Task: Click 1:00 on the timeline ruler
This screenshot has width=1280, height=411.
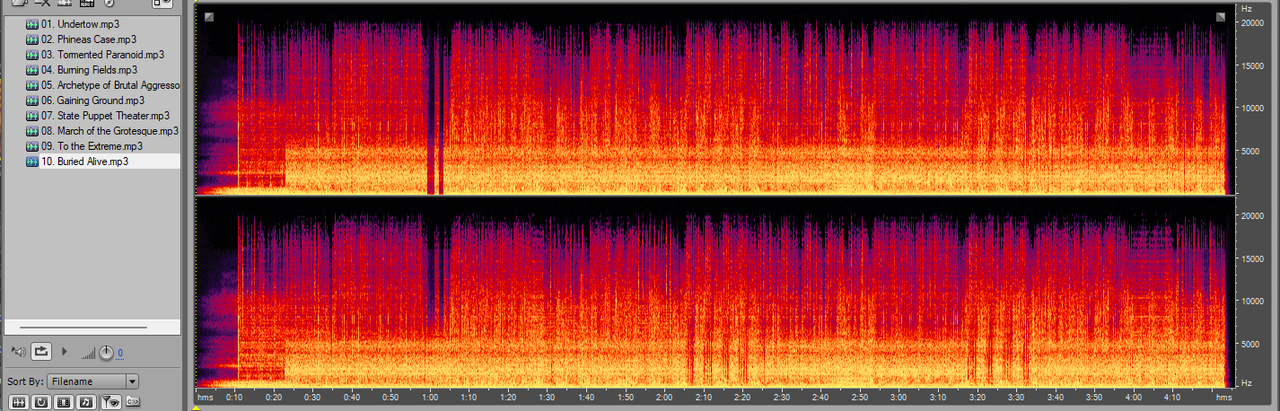Action: point(430,398)
